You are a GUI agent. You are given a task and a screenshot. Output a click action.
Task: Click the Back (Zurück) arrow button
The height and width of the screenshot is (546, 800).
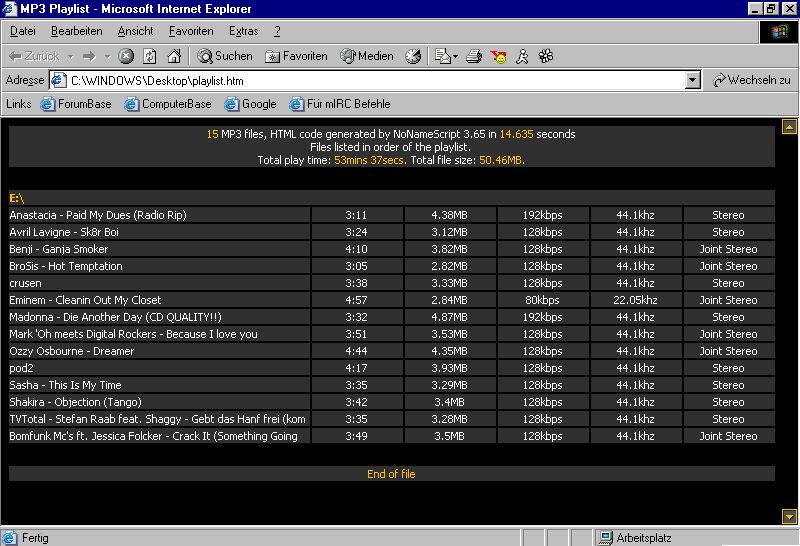(x=34, y=56)
